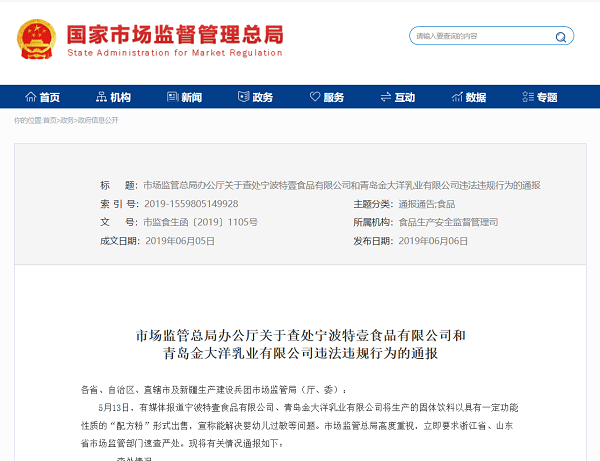This screenshot has width=600, height=461.
Task: Click the 国家市场监督管理总局 site title
Action: tap(174, 30)
